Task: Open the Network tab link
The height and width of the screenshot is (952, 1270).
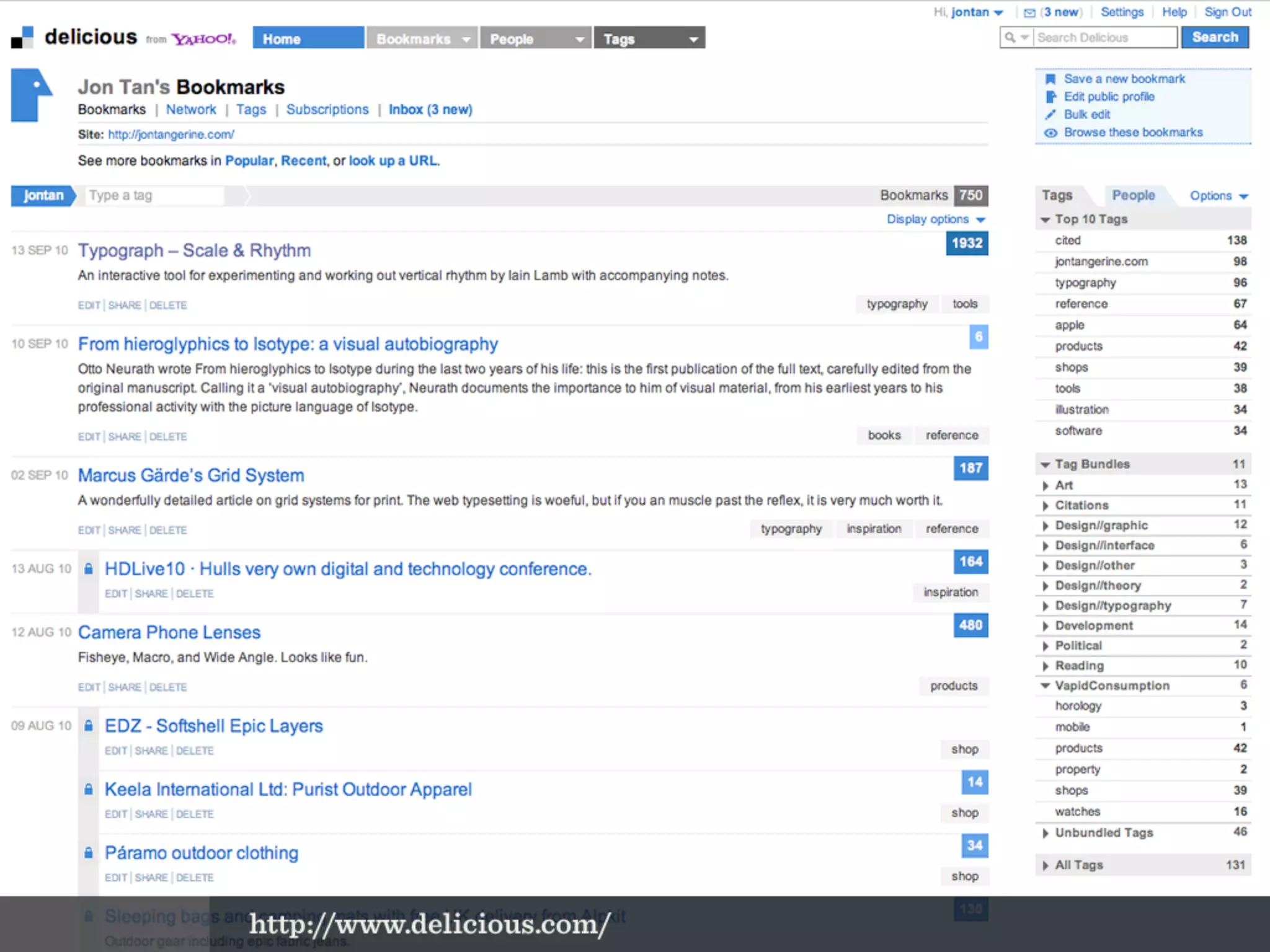Action: click(191, 110)
